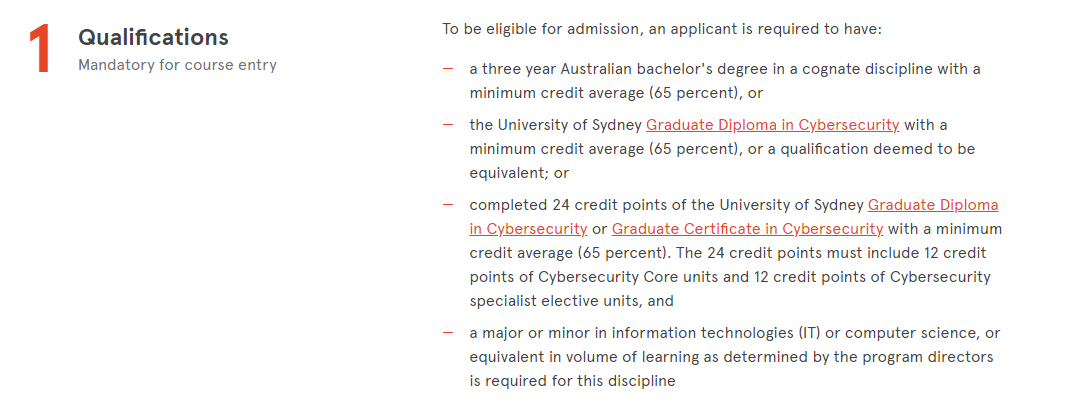Viewport: 1072px width, 407px height.
Task: Click the "Mandatory for course entry" subtitle
Action: tap(177, 66)
